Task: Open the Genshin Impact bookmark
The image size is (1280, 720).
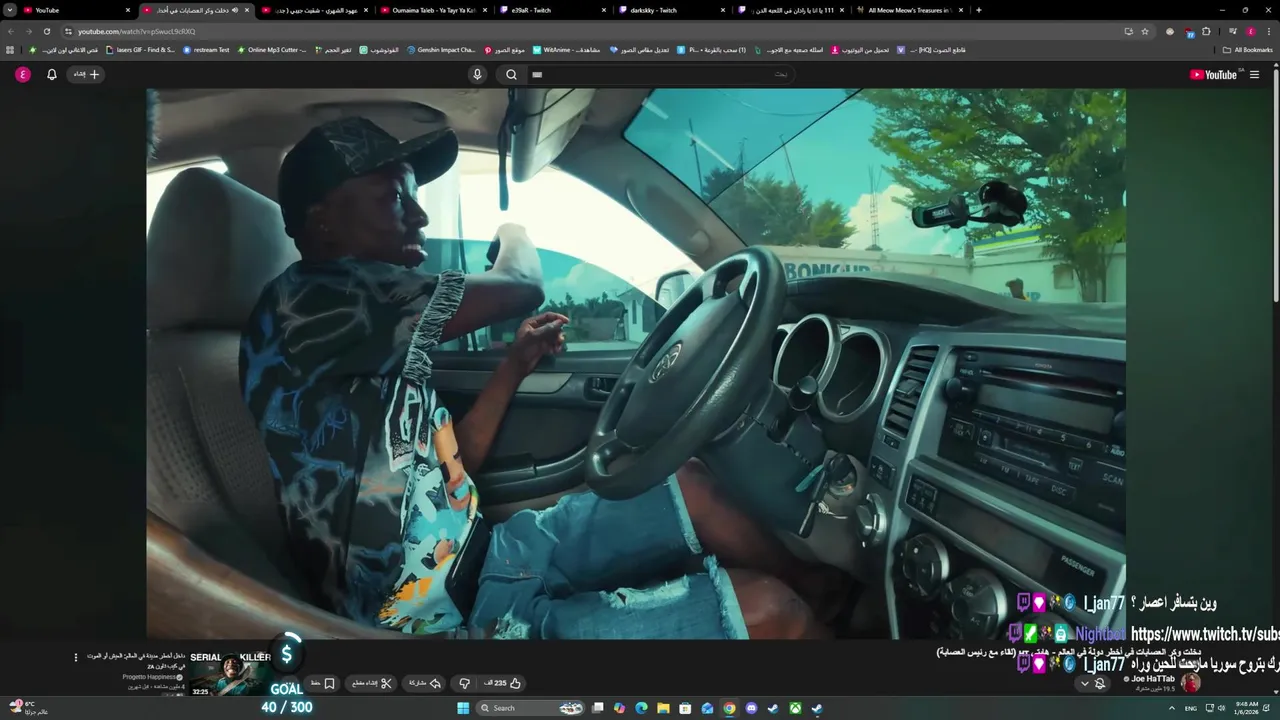Action: 441,49
